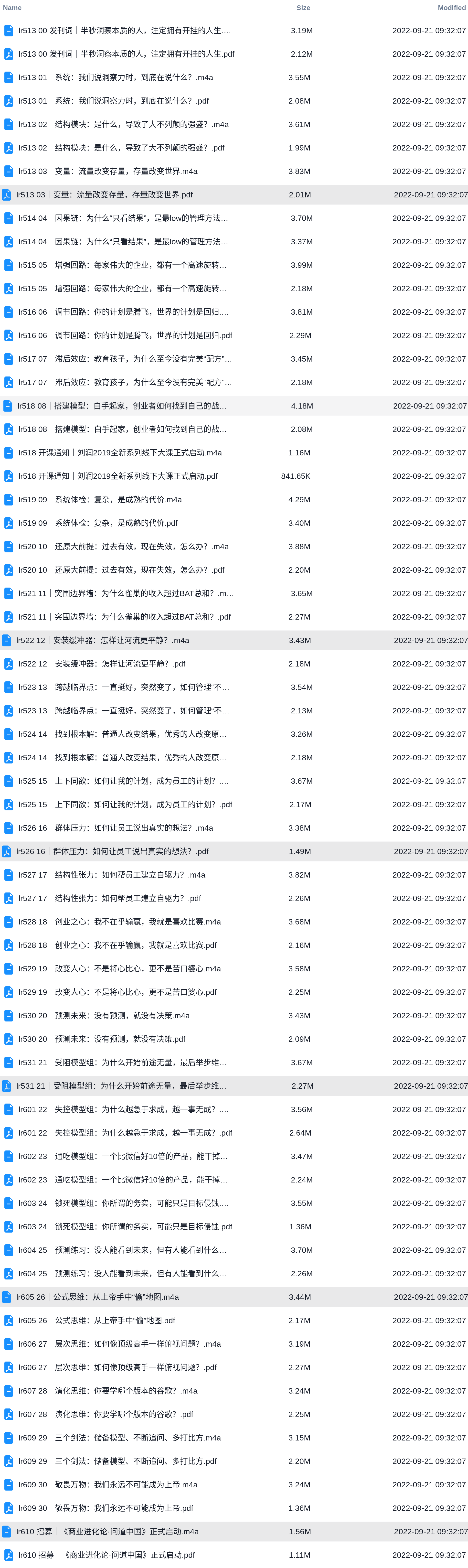Viewport: 468px width, 1568px height.
Task: Open lr609 30 敬畏万物 .m4a file name
Action: (x=108, y=1485)
